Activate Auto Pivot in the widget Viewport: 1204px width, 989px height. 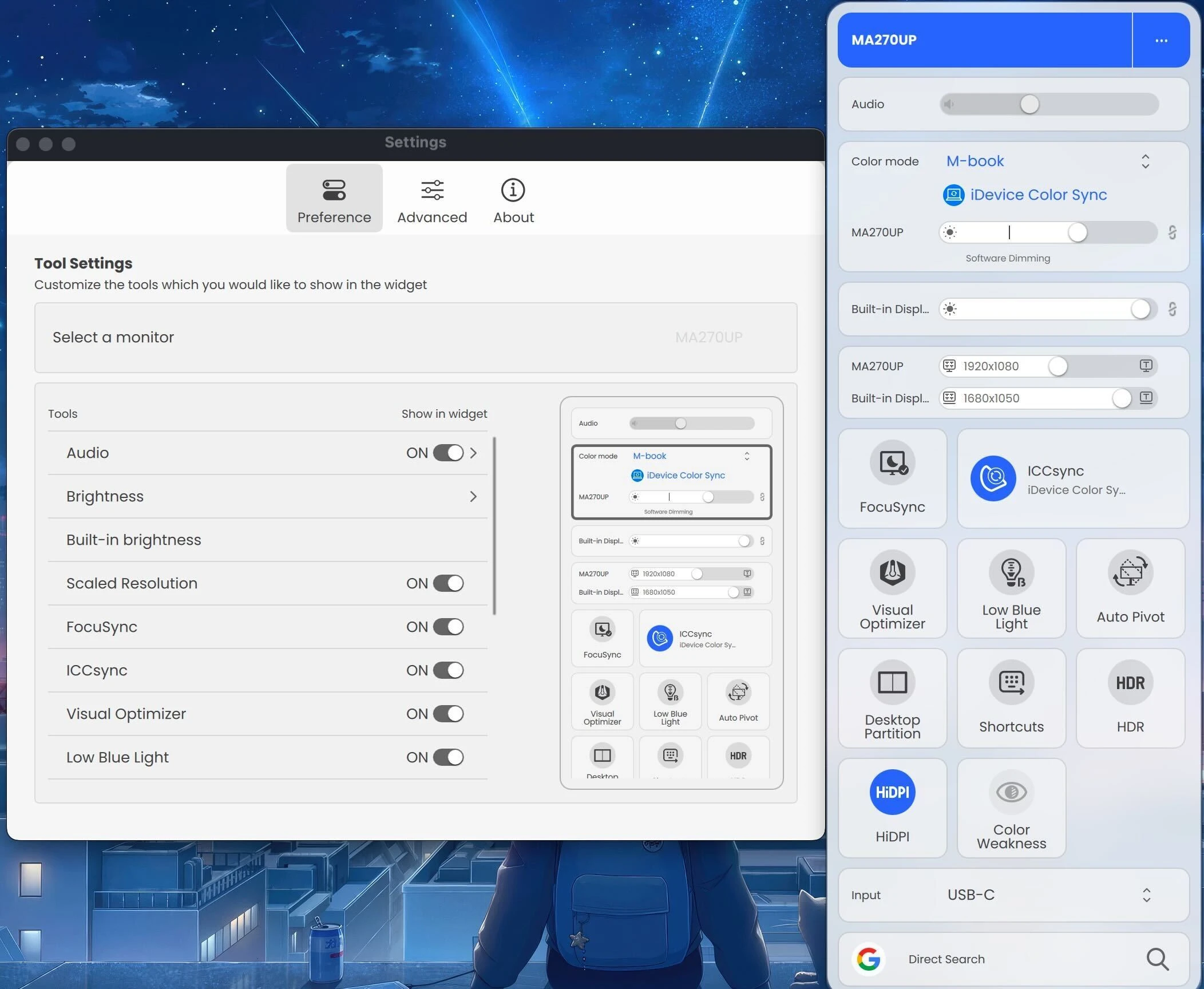tap(1130, 588)
